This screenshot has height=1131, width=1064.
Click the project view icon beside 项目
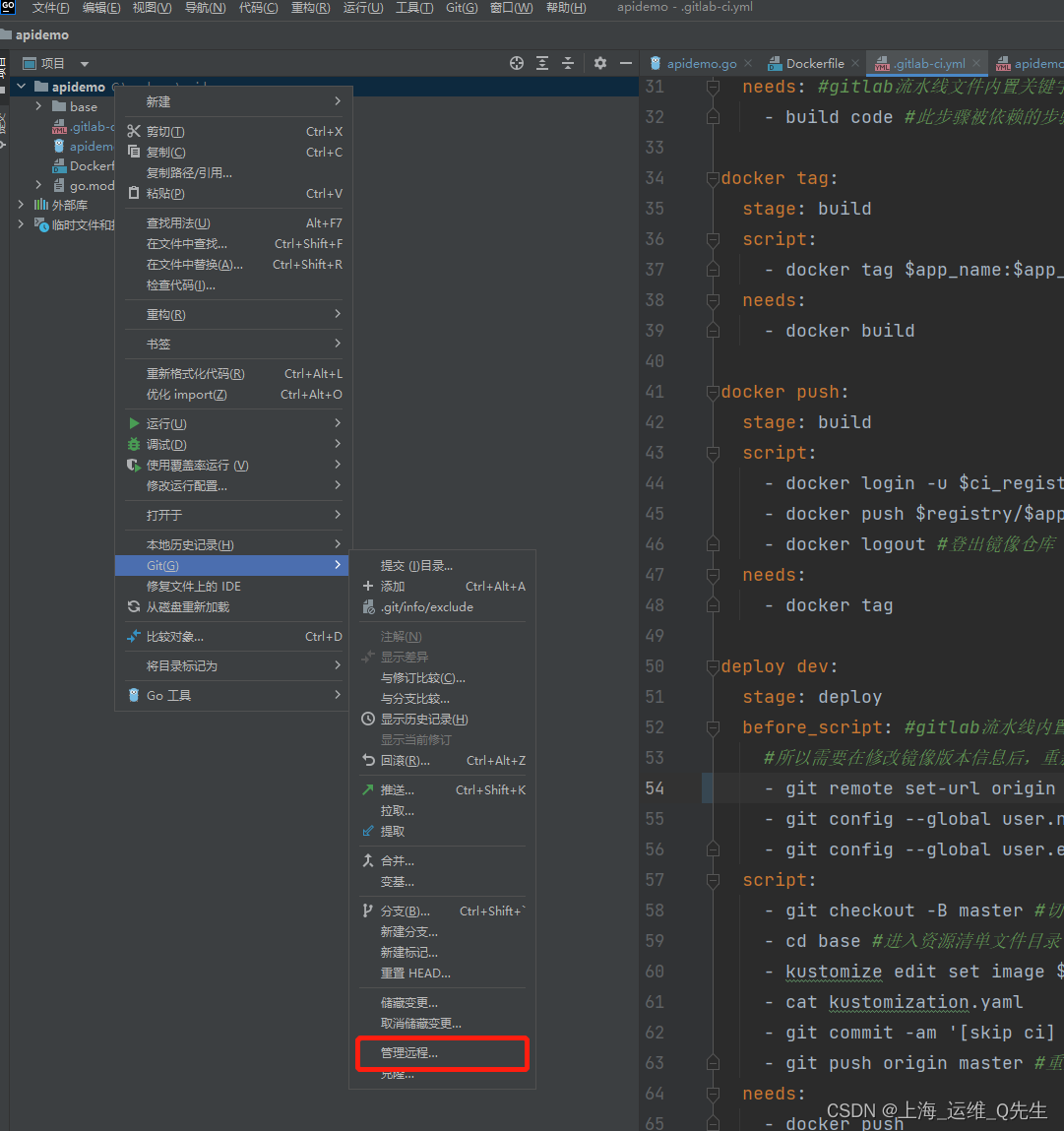(x=30, y=63)
